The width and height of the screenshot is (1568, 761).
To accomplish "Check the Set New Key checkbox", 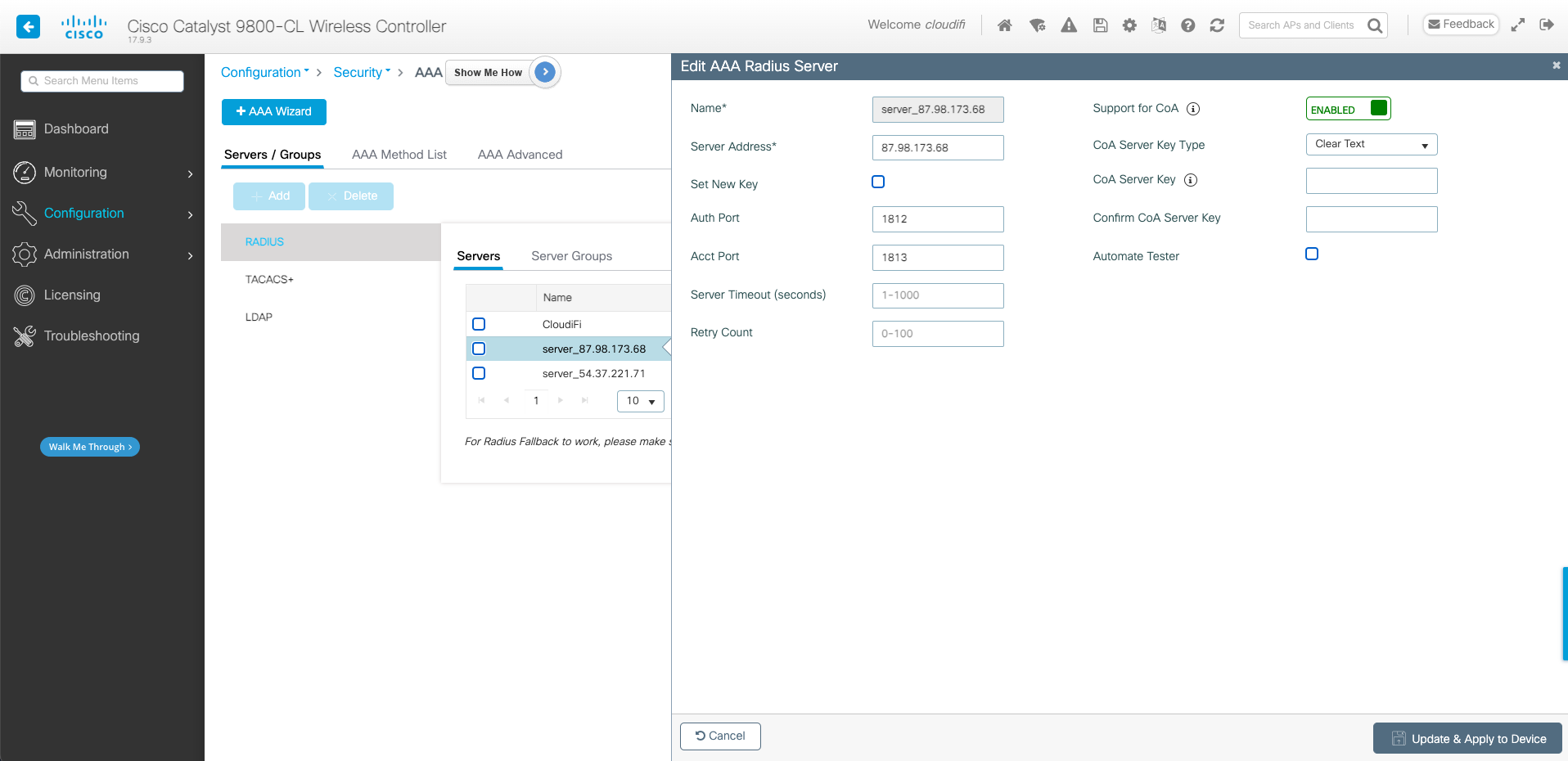I will pos(878,182).
